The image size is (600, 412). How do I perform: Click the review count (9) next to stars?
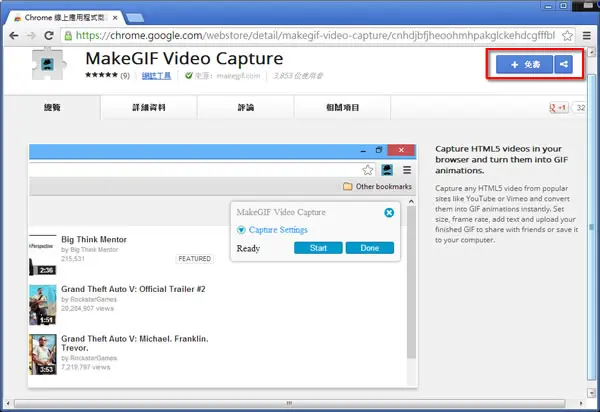pyautogui.click(x=125, y=76)
